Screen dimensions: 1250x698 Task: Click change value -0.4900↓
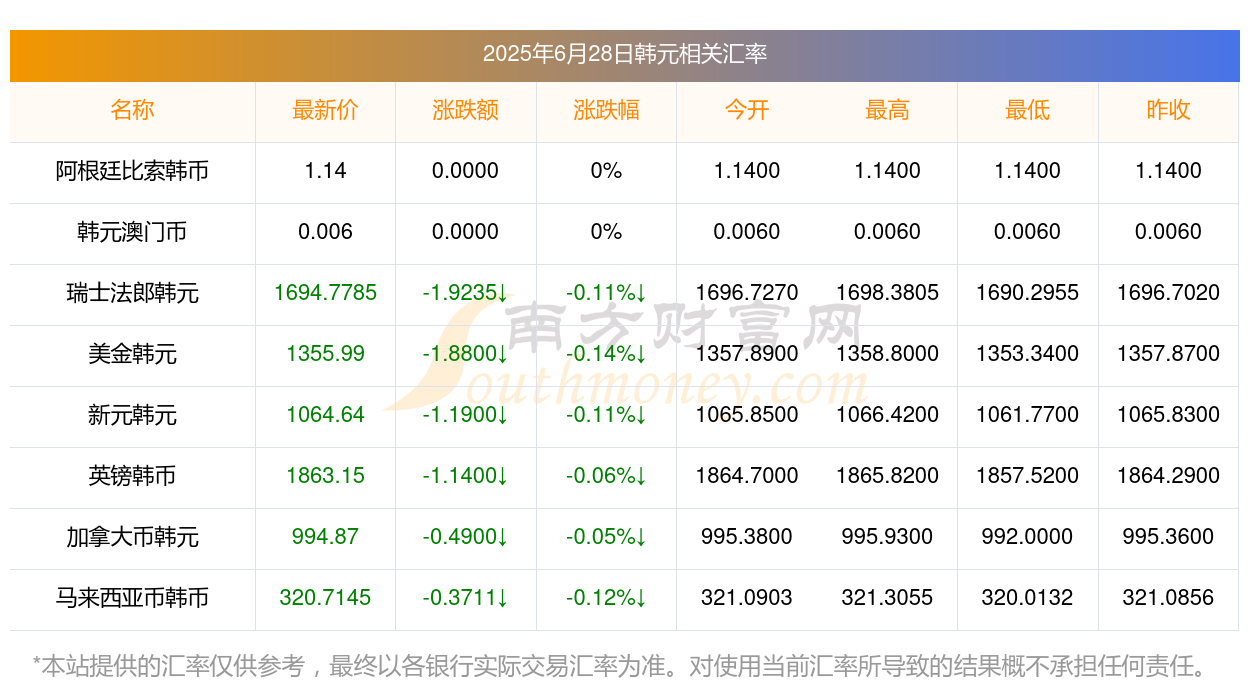(465, 537)
